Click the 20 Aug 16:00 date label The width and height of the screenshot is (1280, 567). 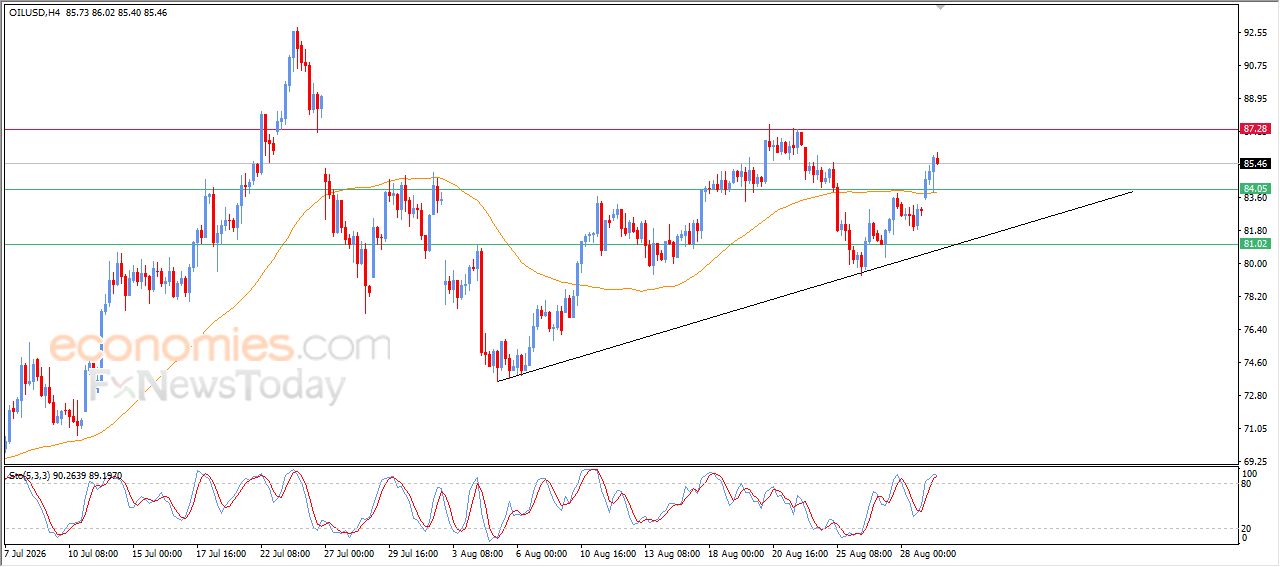(798, 552)
